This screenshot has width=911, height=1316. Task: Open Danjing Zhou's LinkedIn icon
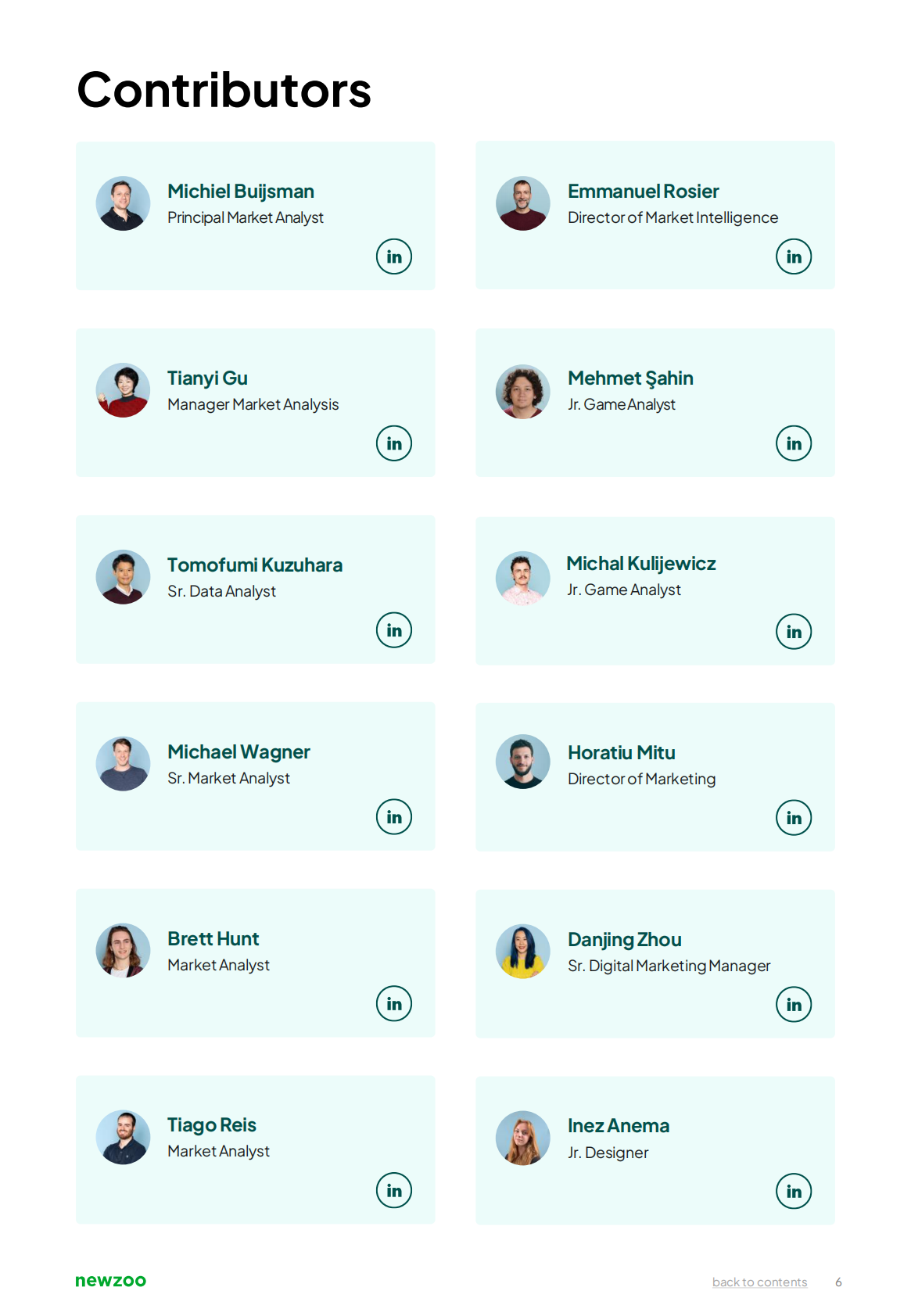tap(794, 1005)
